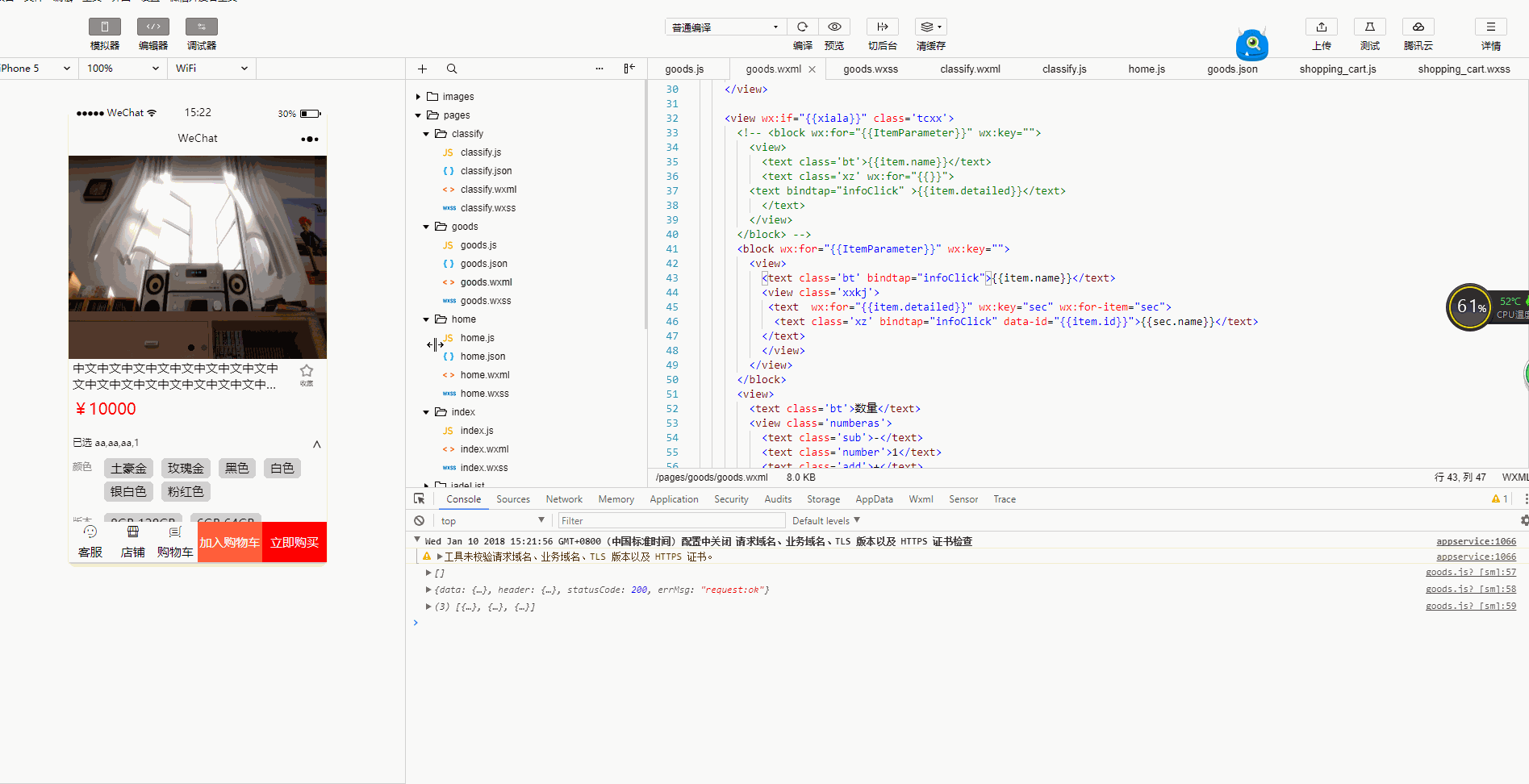1529x784 pixels.
Task: Open classify.wxss in the file tree
Action: [487, 208]
